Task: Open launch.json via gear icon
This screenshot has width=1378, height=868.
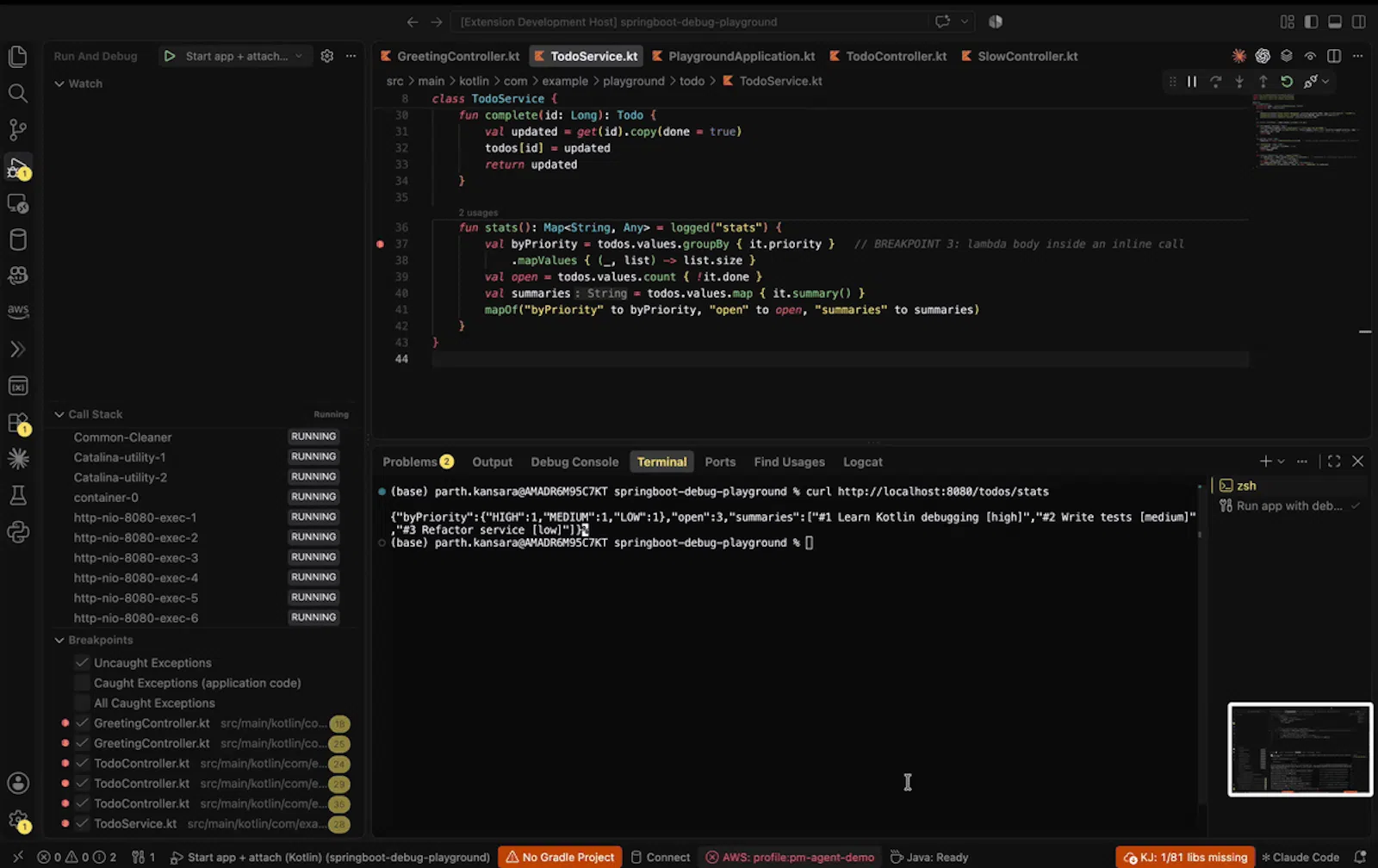Action: (x=327, y=56)
